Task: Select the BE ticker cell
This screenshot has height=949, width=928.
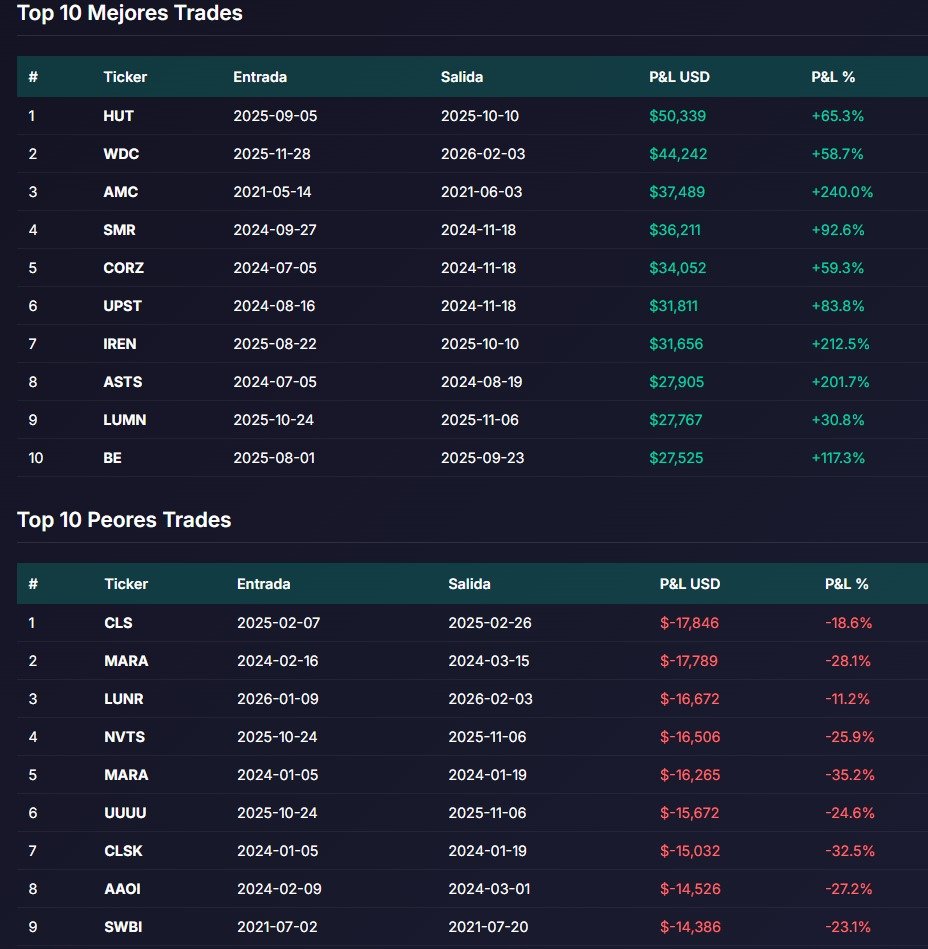Action: click(x=112, y=458)
